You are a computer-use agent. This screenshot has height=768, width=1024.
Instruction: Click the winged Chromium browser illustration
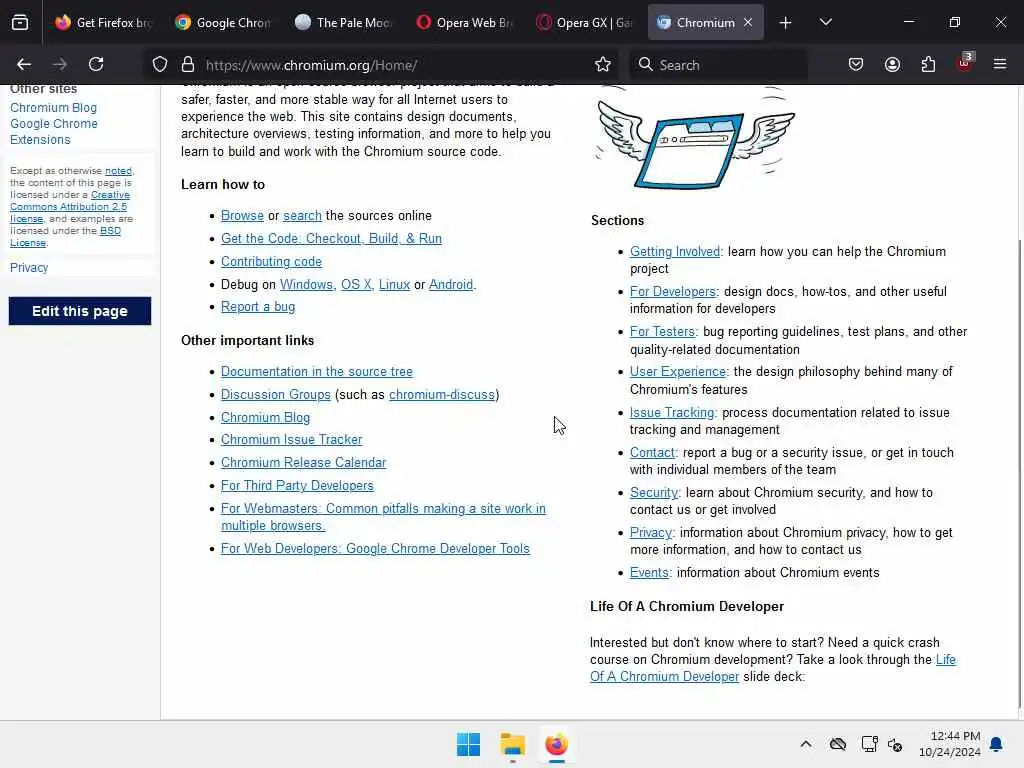[x=695, y=138]
